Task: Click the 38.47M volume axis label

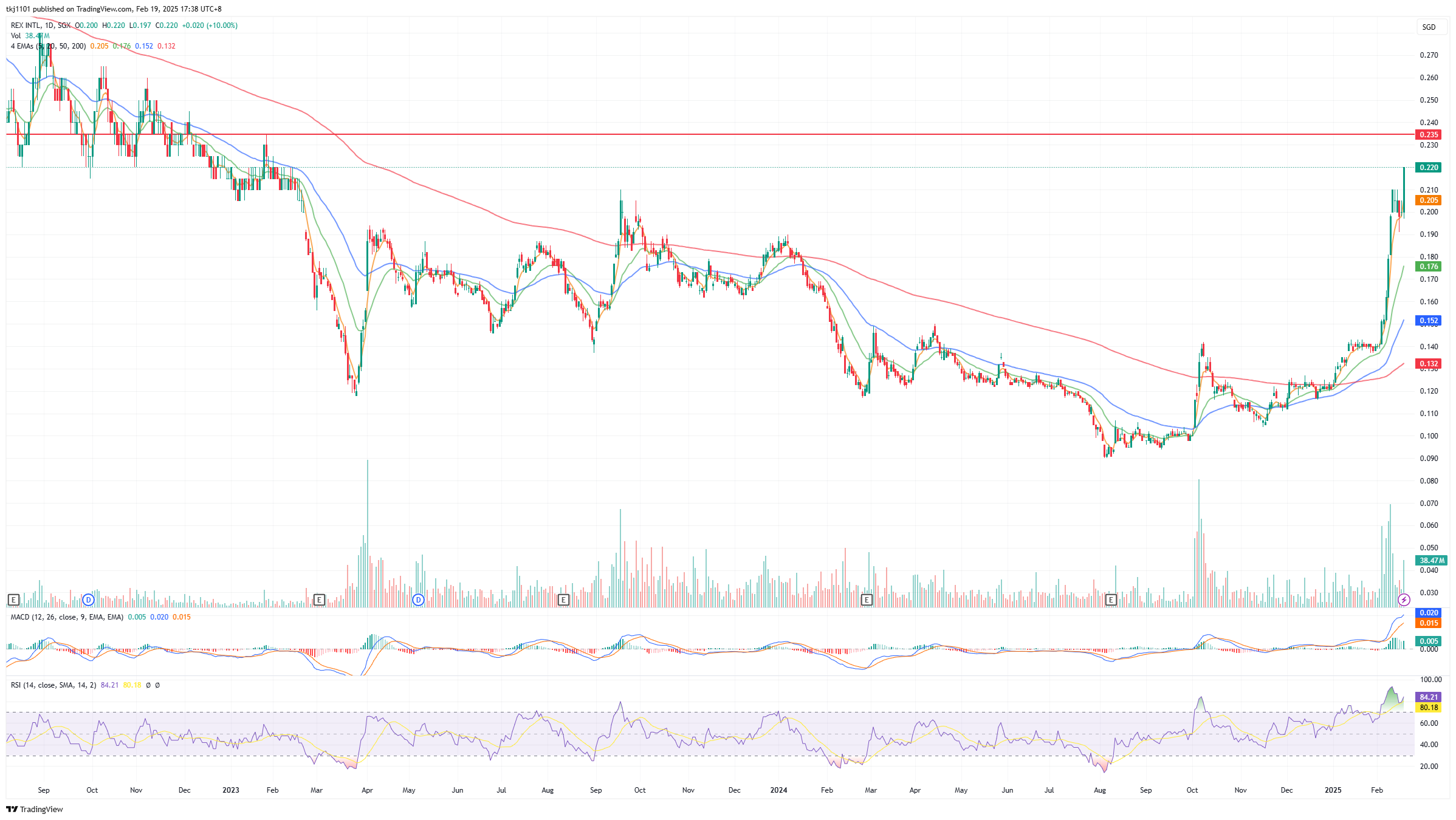Action: [x=1432, y=561]
